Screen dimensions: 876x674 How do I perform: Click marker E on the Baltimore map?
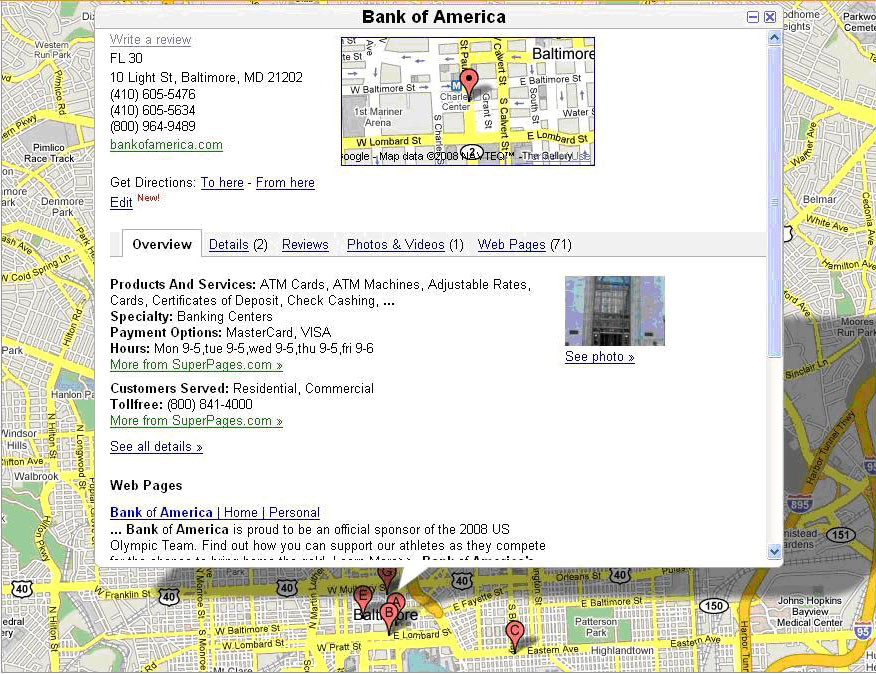tap(364, 596)
